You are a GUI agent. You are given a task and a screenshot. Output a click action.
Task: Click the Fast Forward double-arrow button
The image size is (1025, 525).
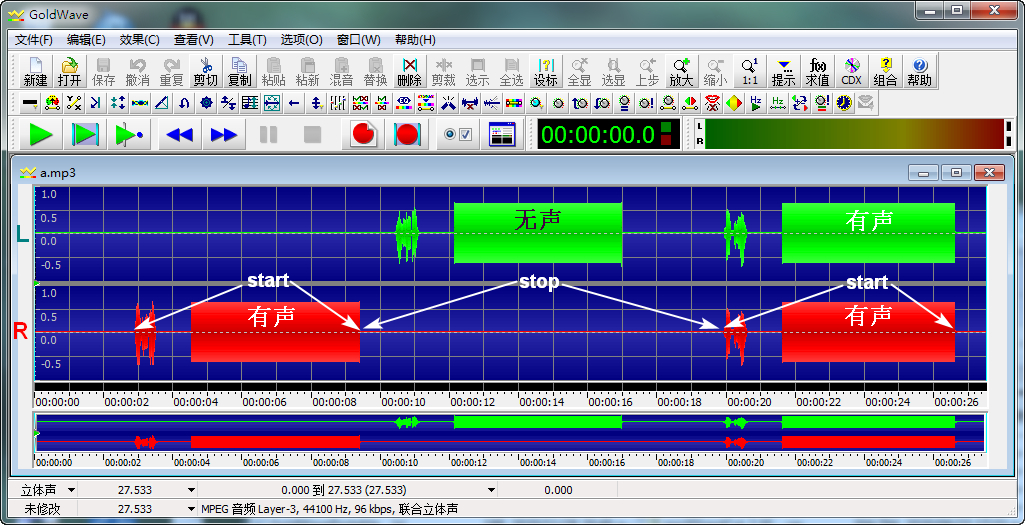224,135
